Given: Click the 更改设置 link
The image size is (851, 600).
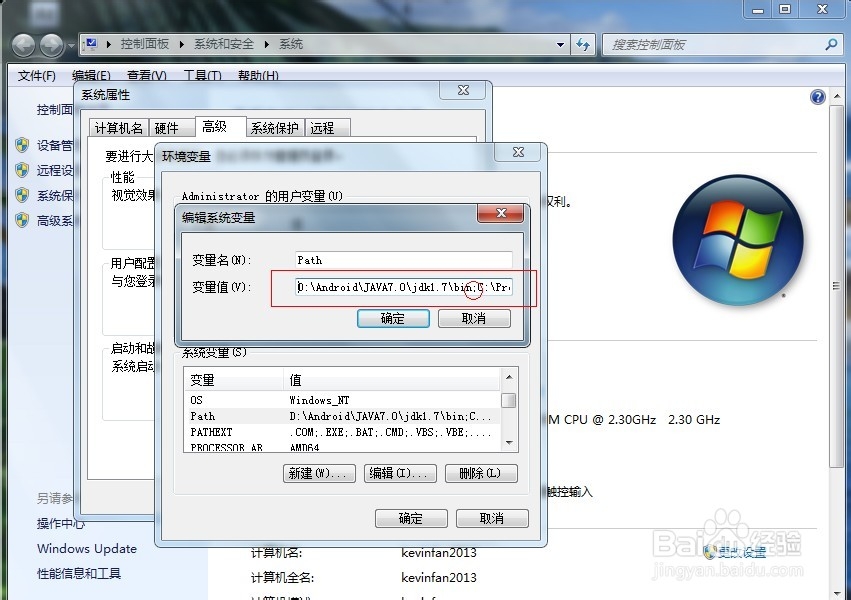Looking at the screenshot, I should coord(741,552).
